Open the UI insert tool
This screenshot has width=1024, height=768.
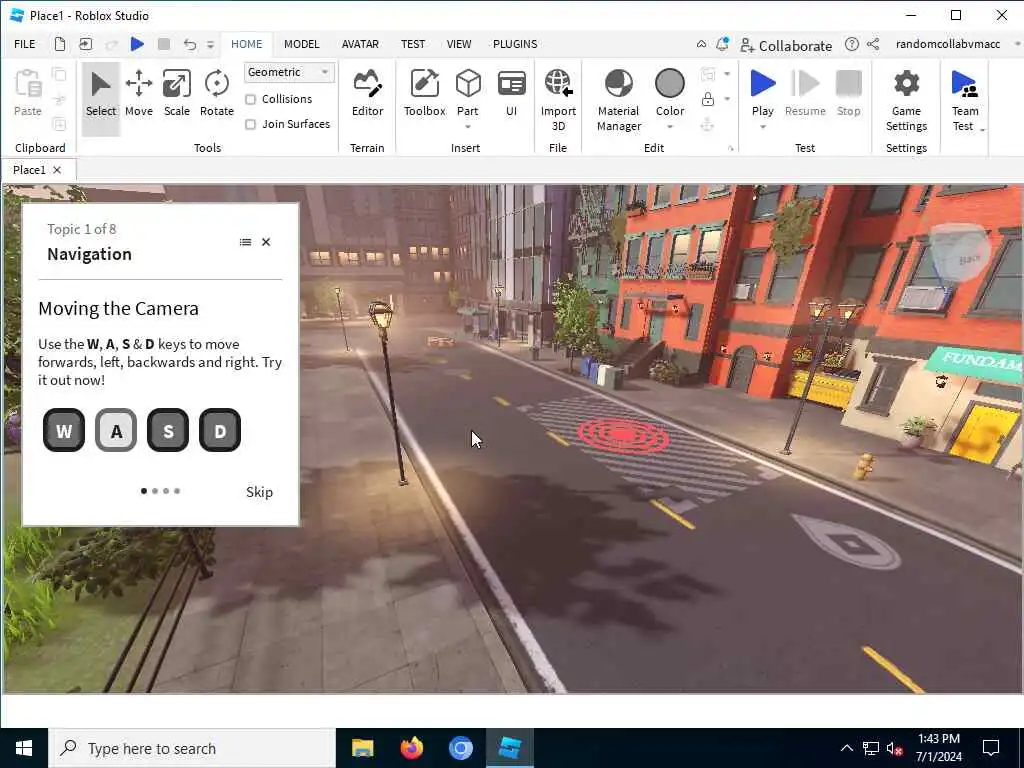coord(511,93)
